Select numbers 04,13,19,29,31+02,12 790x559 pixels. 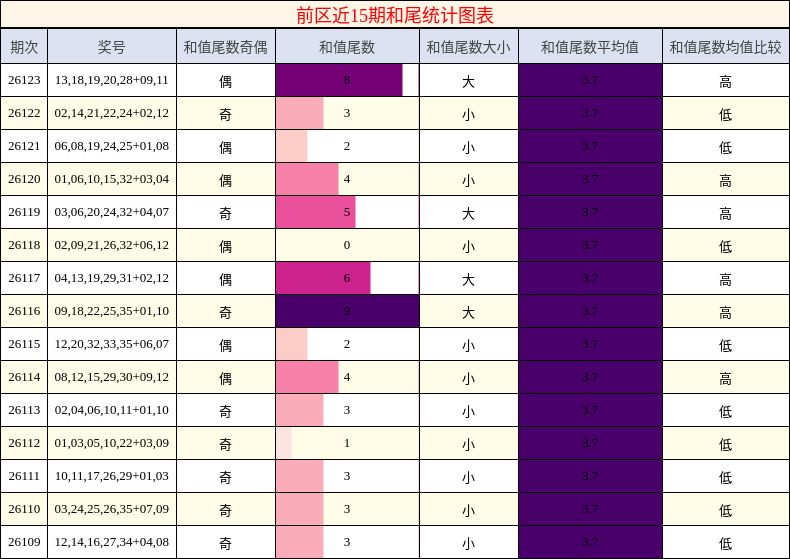(112, 278)
